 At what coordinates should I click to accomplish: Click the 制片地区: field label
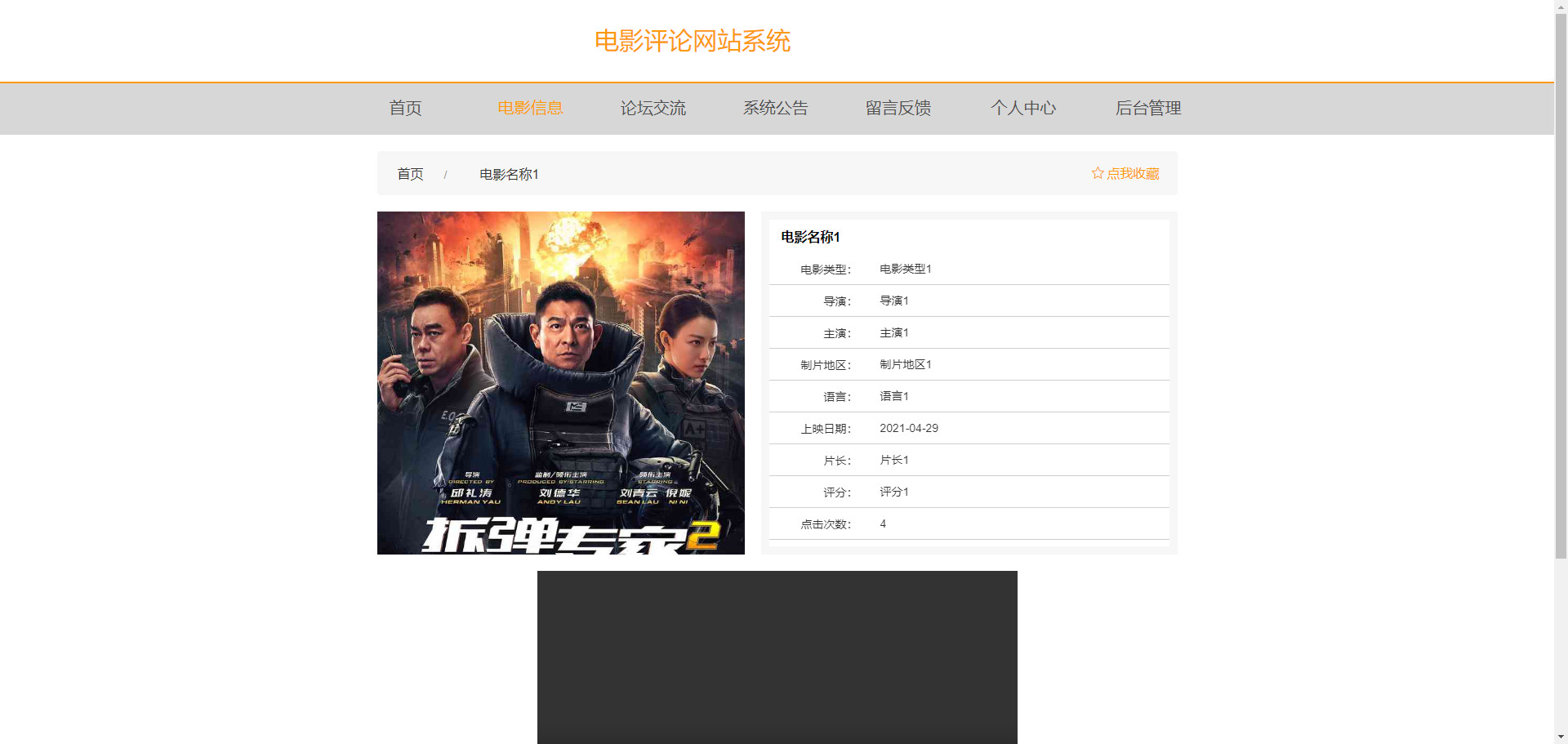[826, 365]
